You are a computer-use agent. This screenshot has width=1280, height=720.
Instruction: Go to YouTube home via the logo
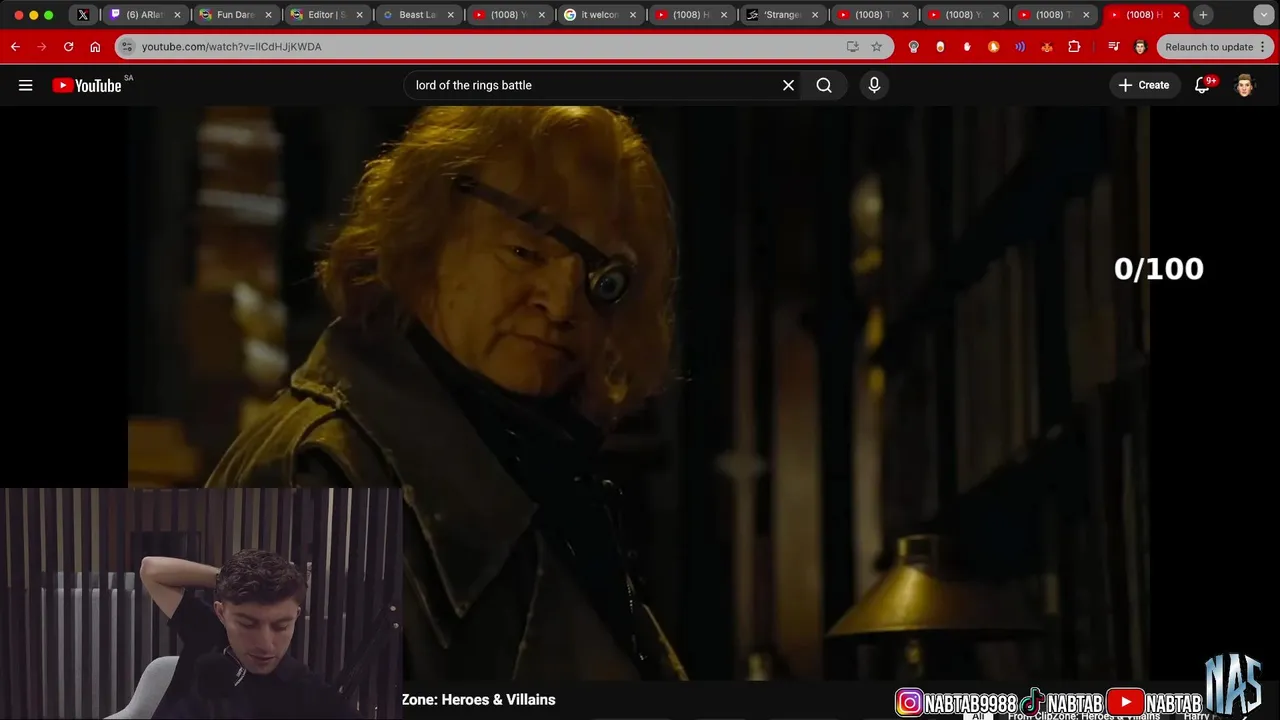(x=87, y=85)
